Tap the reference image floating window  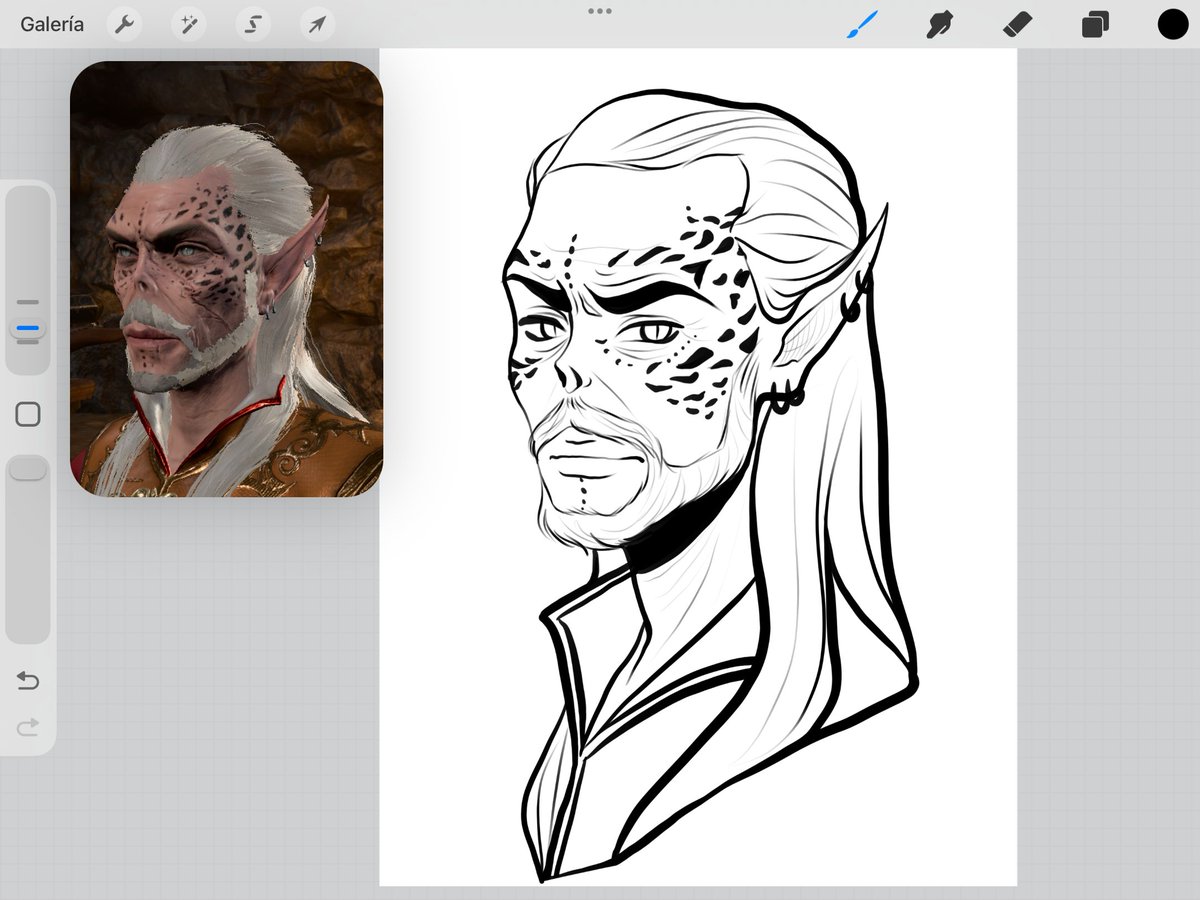point(227,279)
